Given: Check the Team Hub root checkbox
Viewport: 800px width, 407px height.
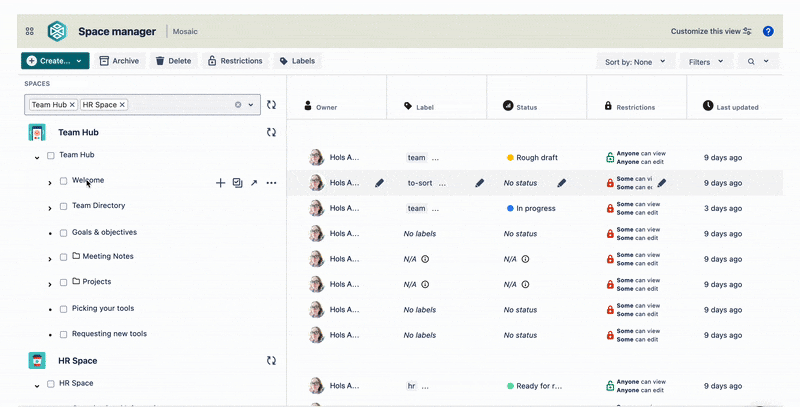Looking at the screenshot, I should 51,156.
